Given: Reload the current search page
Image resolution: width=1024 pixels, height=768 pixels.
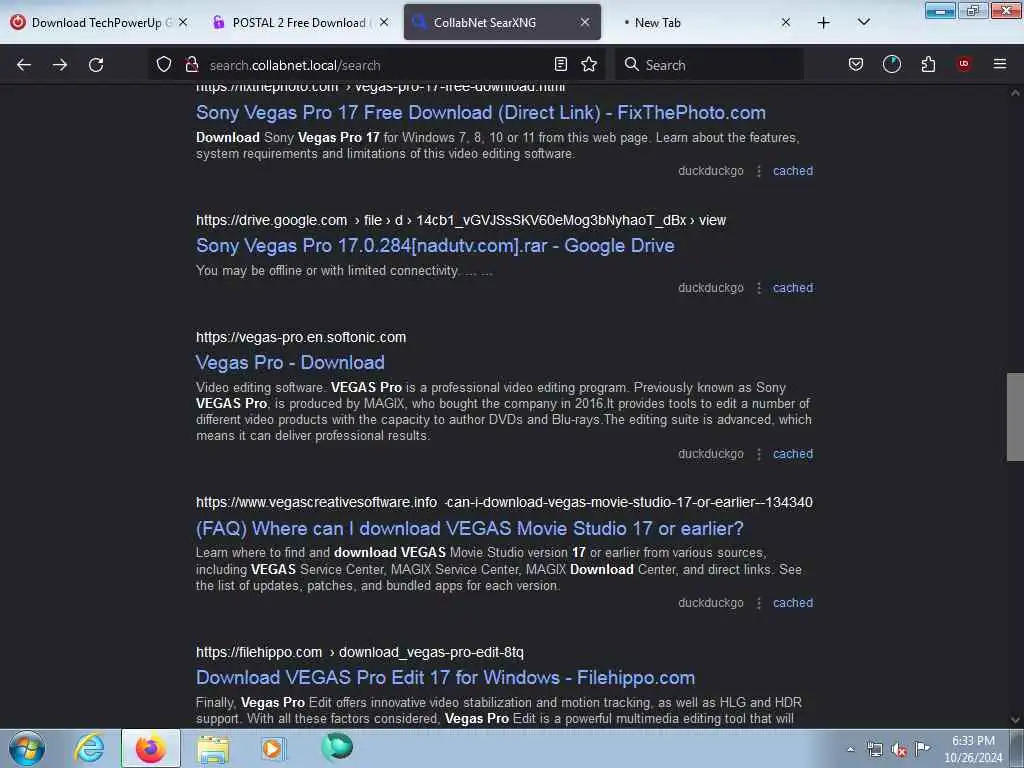Looking at the screenshot, I should (96, 65).
